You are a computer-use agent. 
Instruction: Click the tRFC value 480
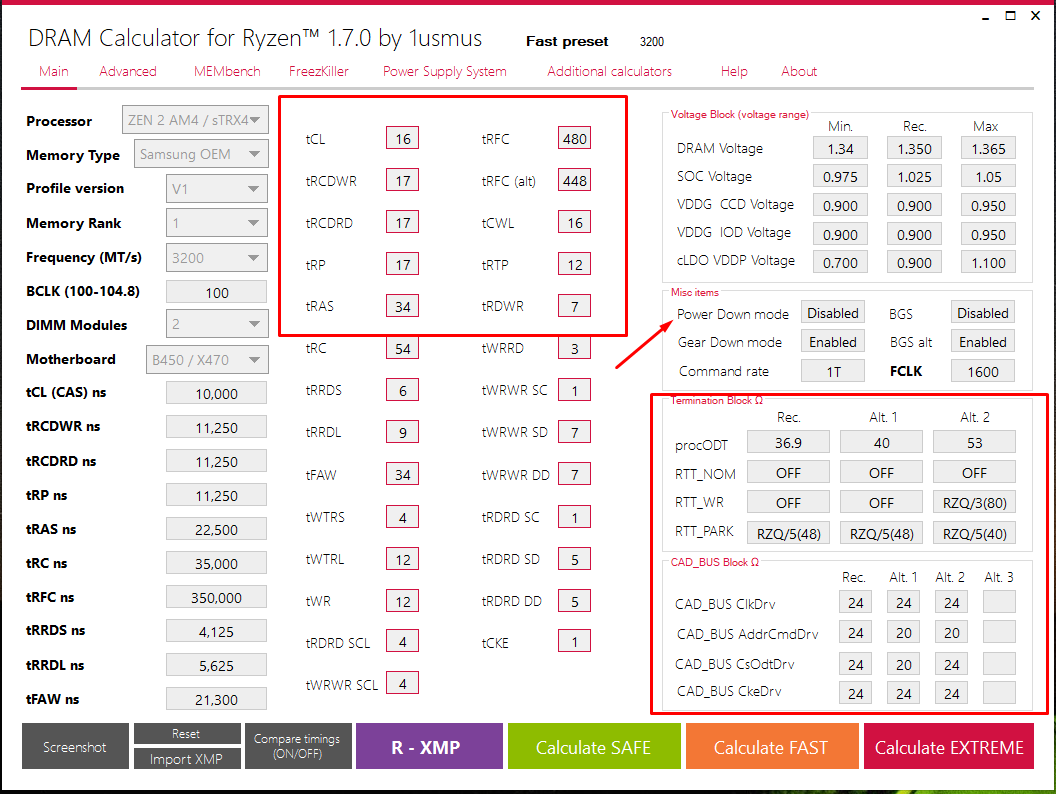click(574, 138)
